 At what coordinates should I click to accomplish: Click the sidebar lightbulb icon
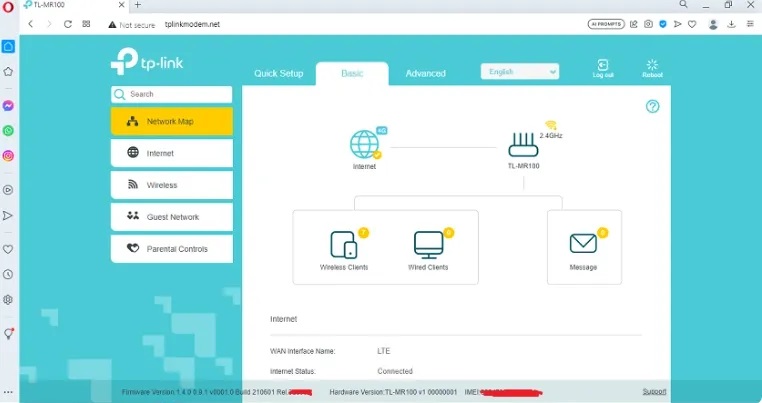click(x=8, y=333)
